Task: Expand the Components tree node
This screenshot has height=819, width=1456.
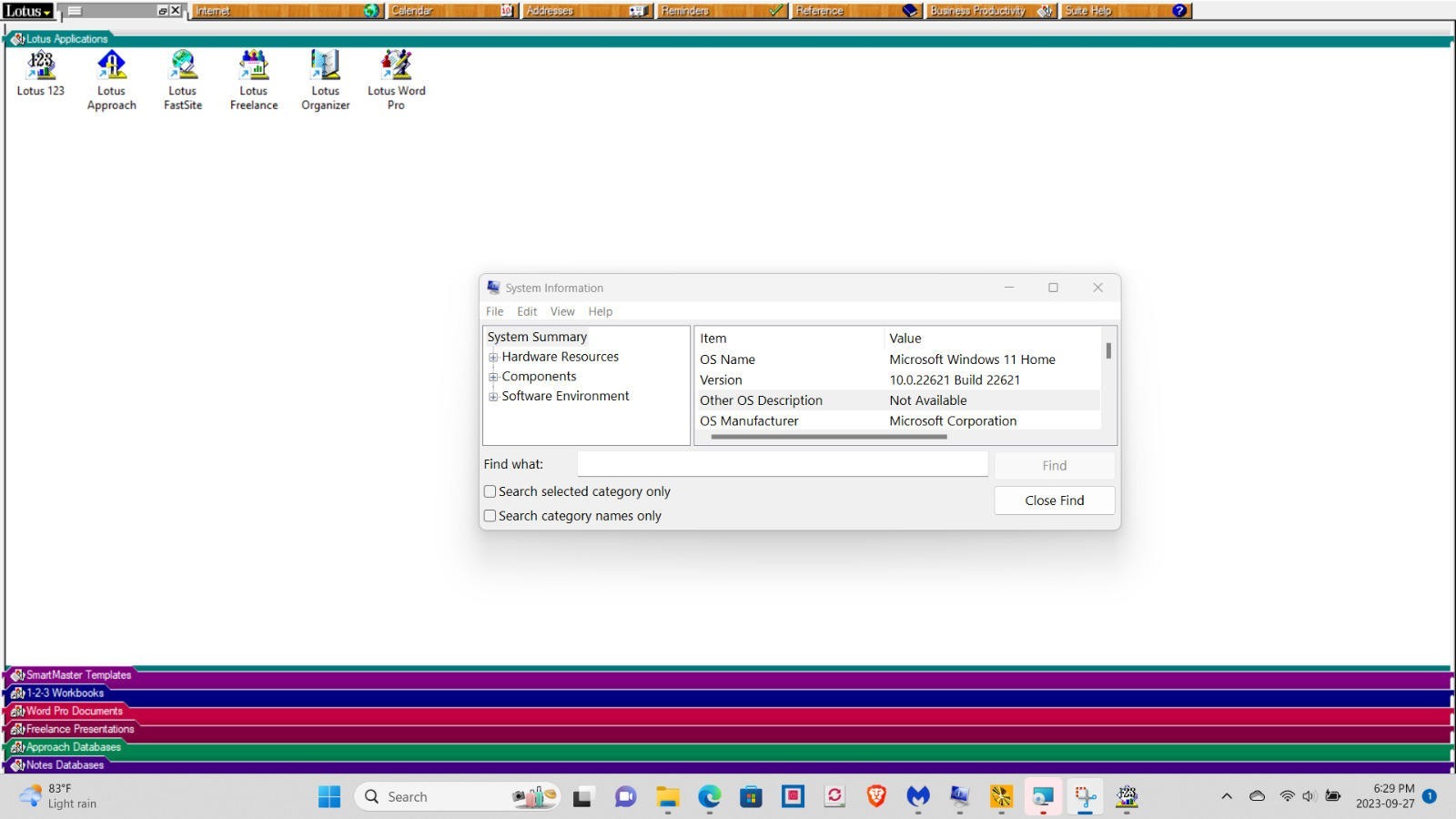Action: click(493, 377)
